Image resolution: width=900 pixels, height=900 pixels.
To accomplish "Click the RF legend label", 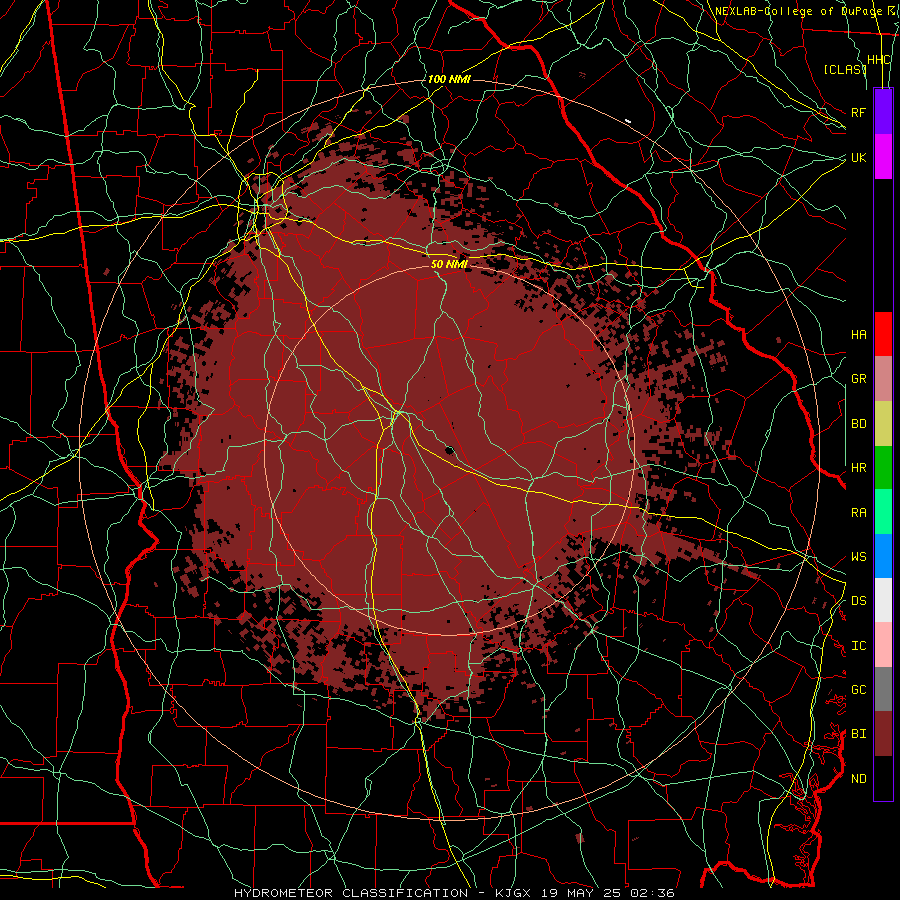I will (858, 112).
